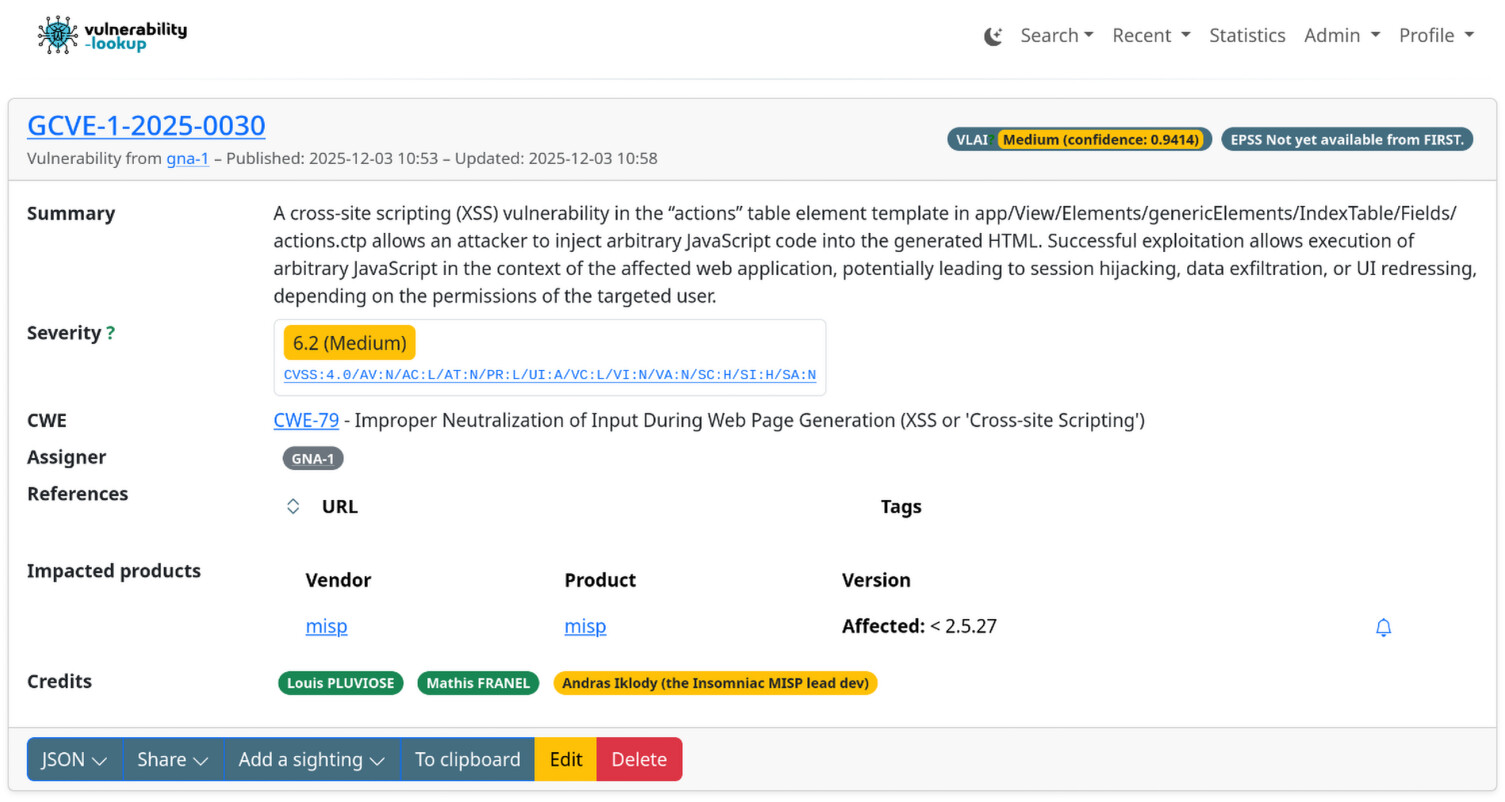
Task: Expand the Add a sighting menu
Action: pos(311,759)
